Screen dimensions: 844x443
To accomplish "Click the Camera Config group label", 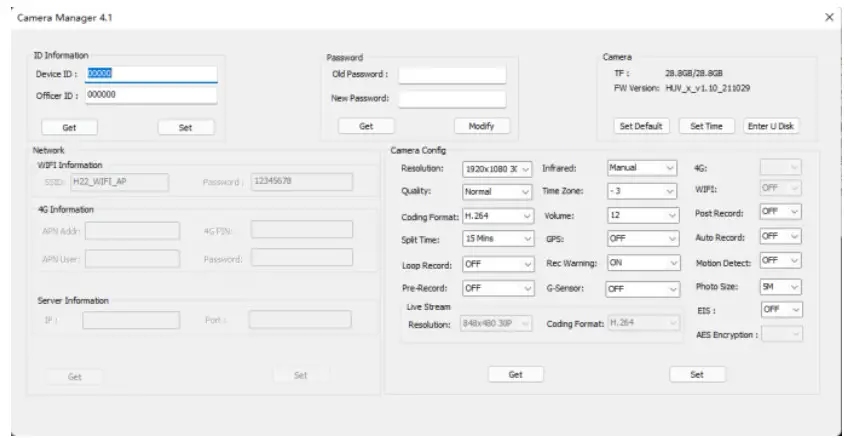I will point(418,151).
